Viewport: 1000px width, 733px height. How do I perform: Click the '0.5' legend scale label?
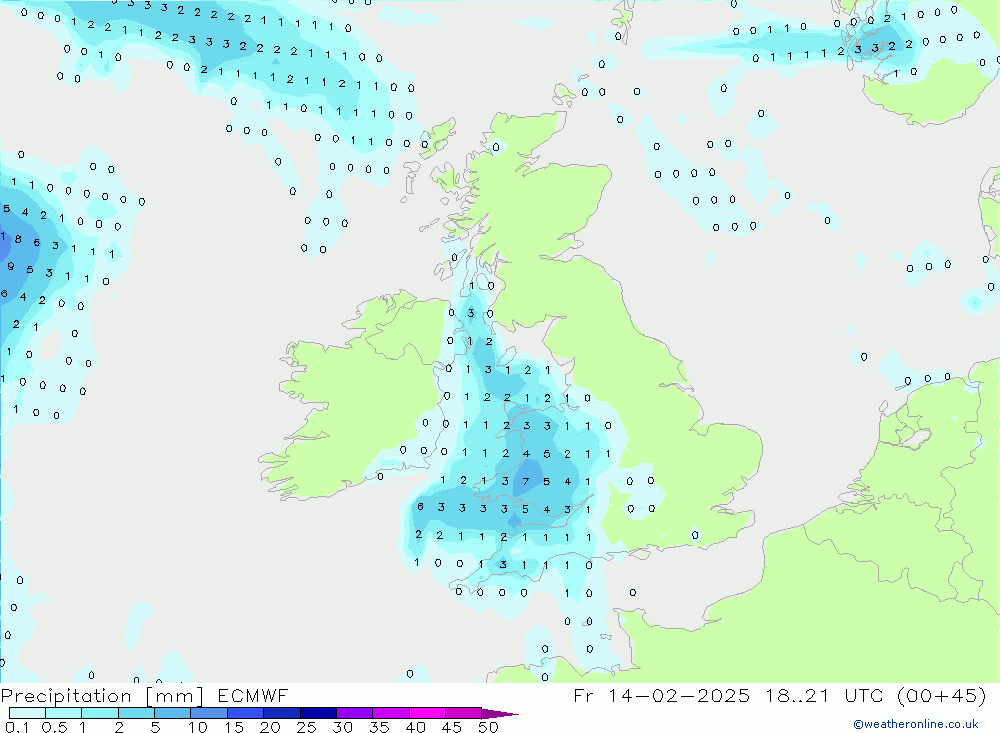[x=54, y=727]
